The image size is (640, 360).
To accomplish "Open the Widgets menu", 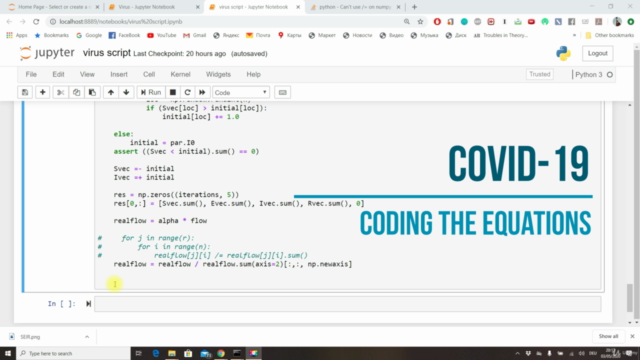I will click(x=218, y=74).
